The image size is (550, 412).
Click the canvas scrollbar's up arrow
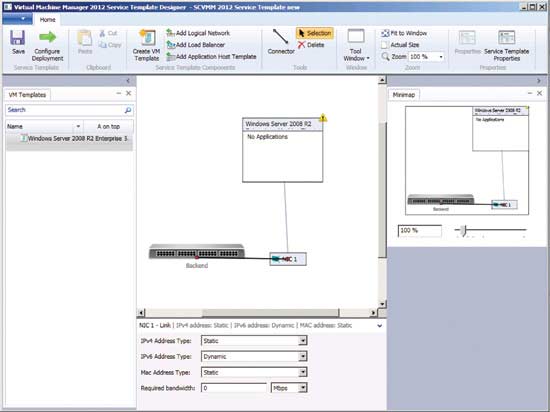382,81
